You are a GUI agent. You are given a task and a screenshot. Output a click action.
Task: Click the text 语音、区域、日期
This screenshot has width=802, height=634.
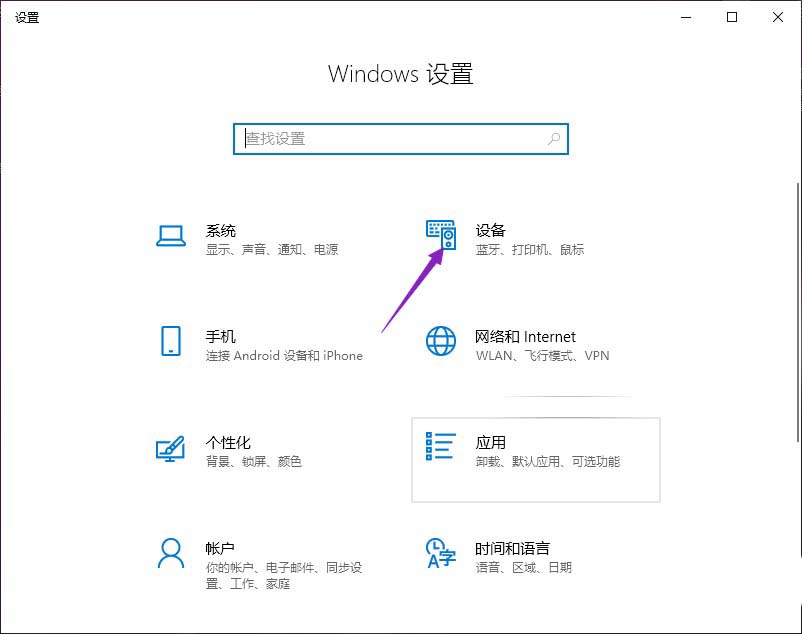coord(524,568)
